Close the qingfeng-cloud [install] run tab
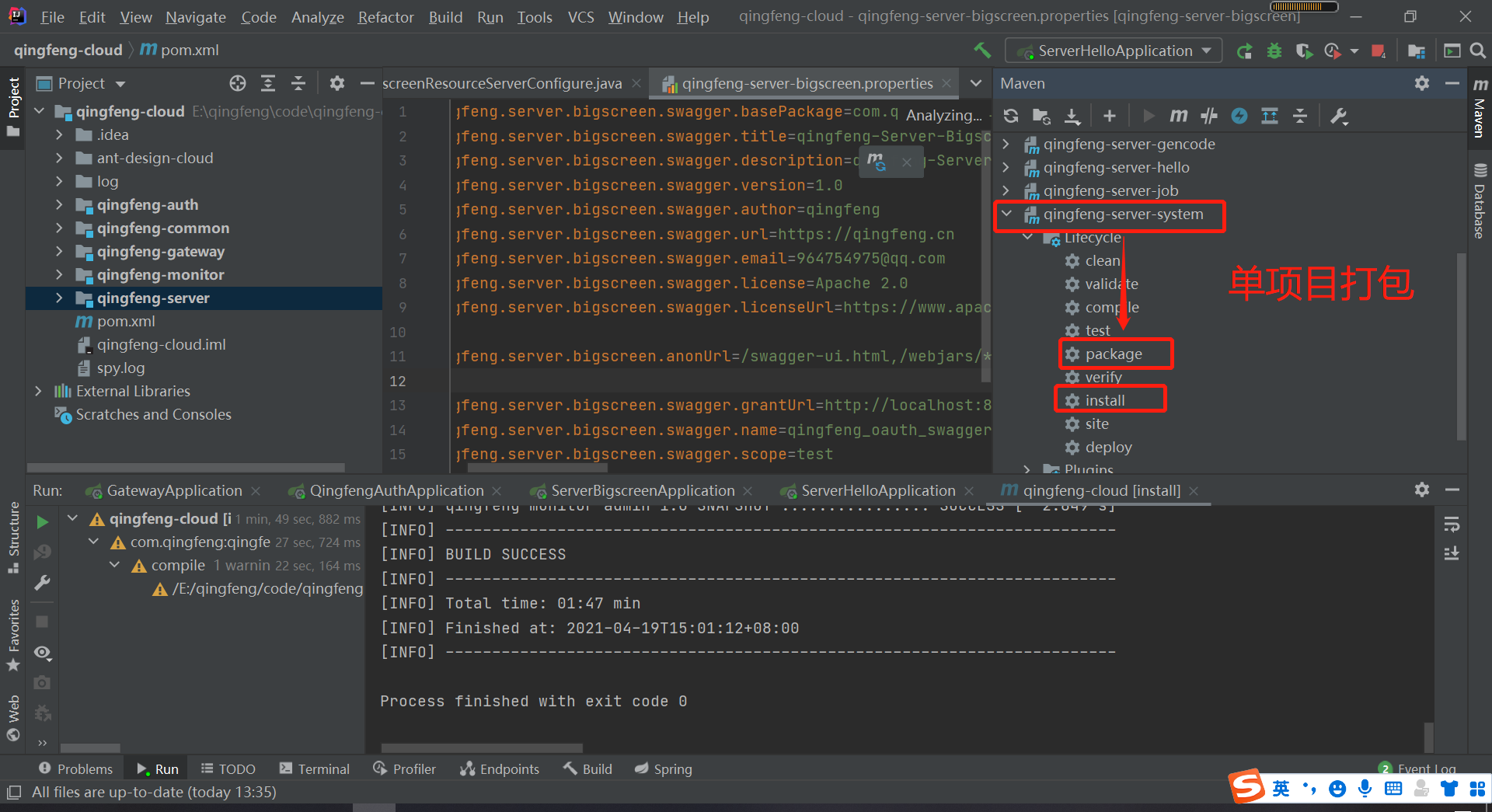This screenshot has width=1492, height=812. pyautogui.click(x=1194, y=491)
